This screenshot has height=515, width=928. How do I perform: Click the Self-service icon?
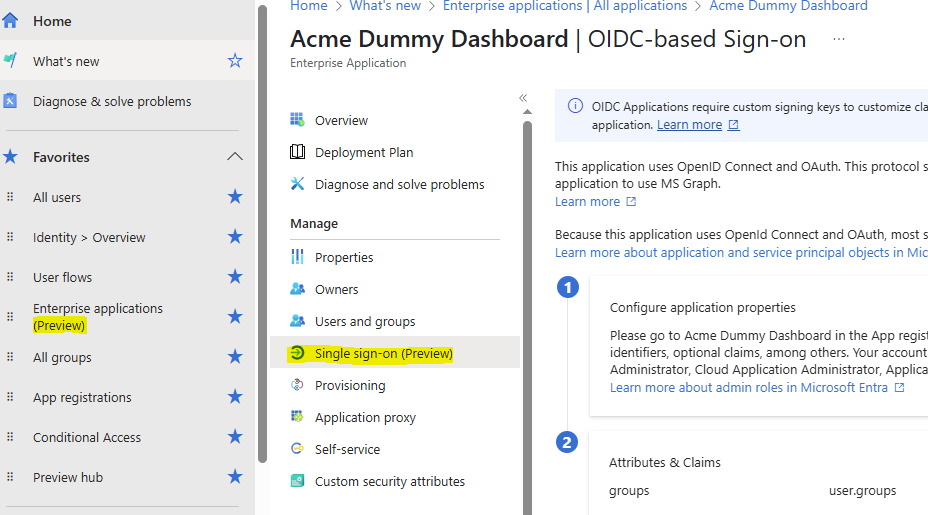point(297,449)
